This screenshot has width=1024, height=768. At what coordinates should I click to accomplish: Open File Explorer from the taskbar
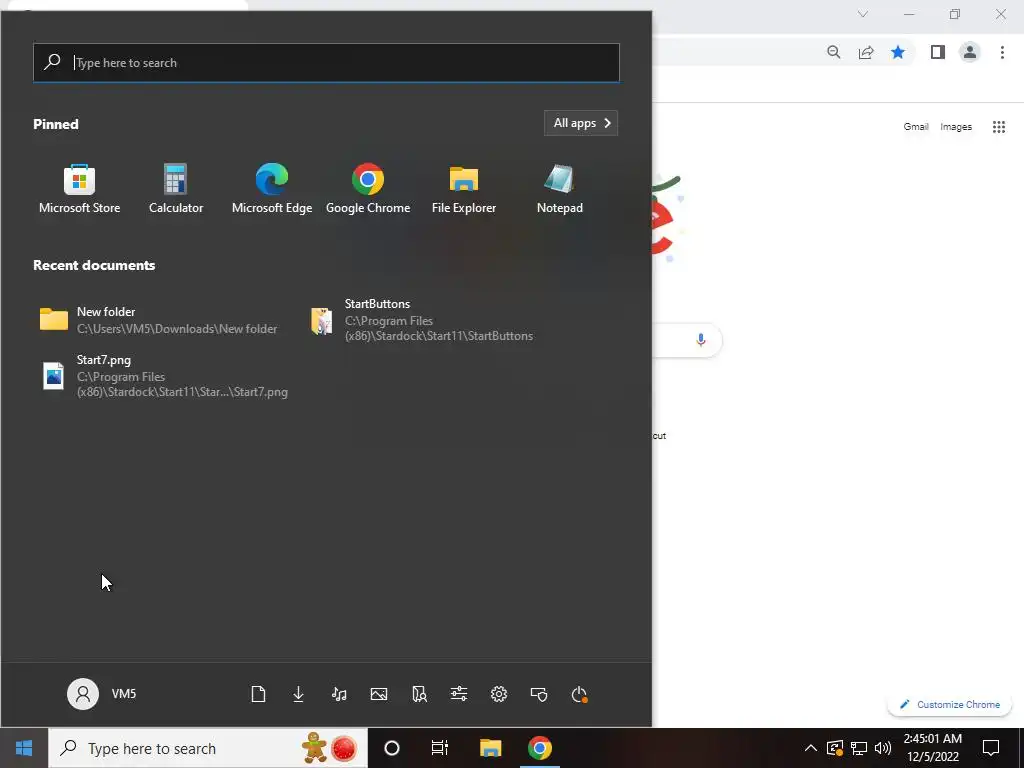pyautogui.click(x=490, y=748)
